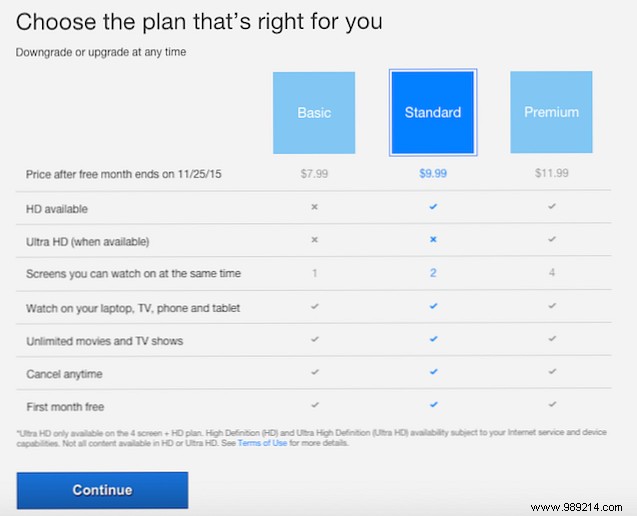Click Basic plan's HD available cross icon
Image resolution: width=637 pixels, height=516 pixels.
[x=314, y=207]
